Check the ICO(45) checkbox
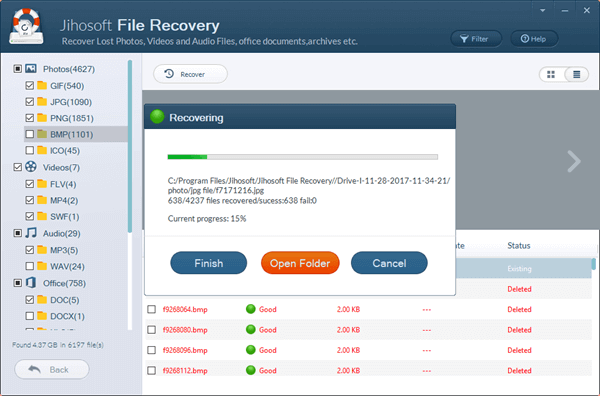 click(x=29, y=150)
